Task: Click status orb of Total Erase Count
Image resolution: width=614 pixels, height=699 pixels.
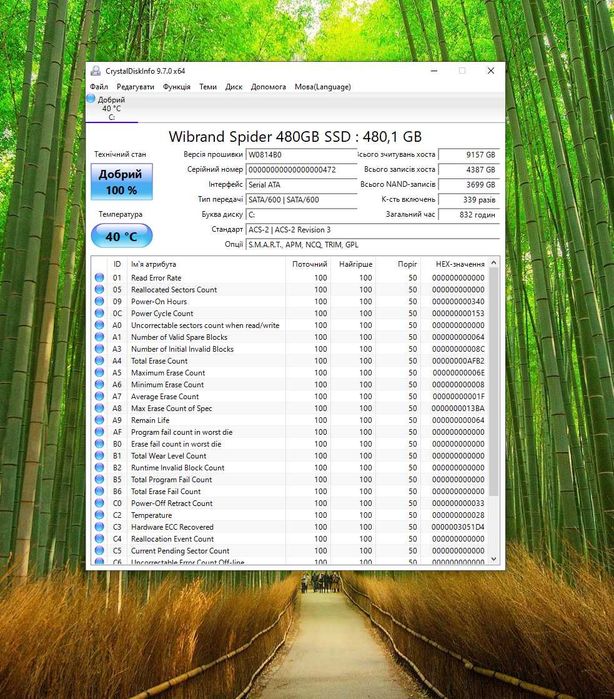Action: click(x=99, y=361)
